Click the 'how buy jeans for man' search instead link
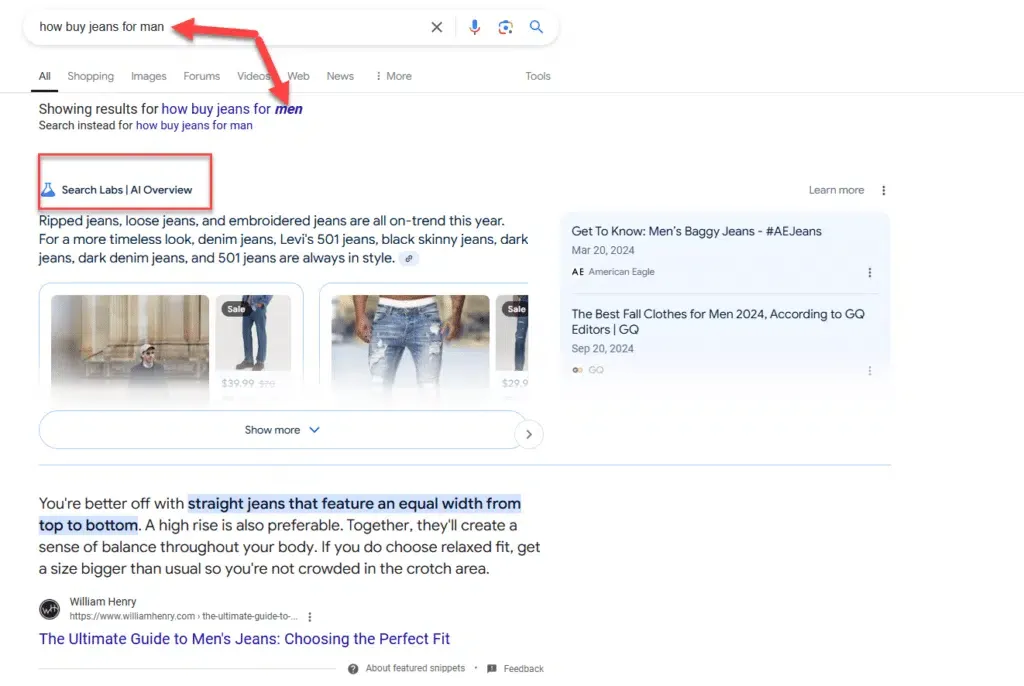This screenshot has width=1024, height=686. [194, 126]
